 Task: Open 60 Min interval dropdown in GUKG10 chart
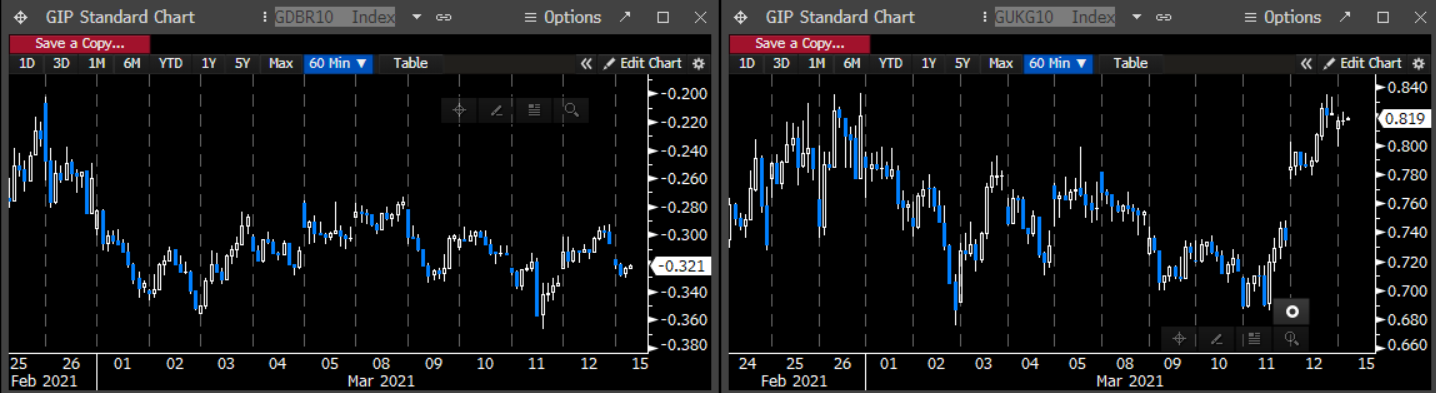point(1058,63)
